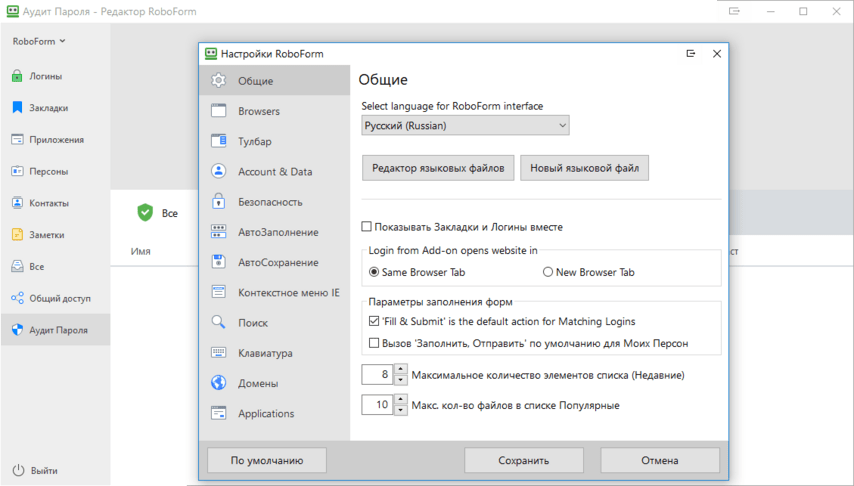This screenshot has height=486, width=854.
Task: Uncheck 'Fill & Submit' default action checkbox
Action: [374, 321]
